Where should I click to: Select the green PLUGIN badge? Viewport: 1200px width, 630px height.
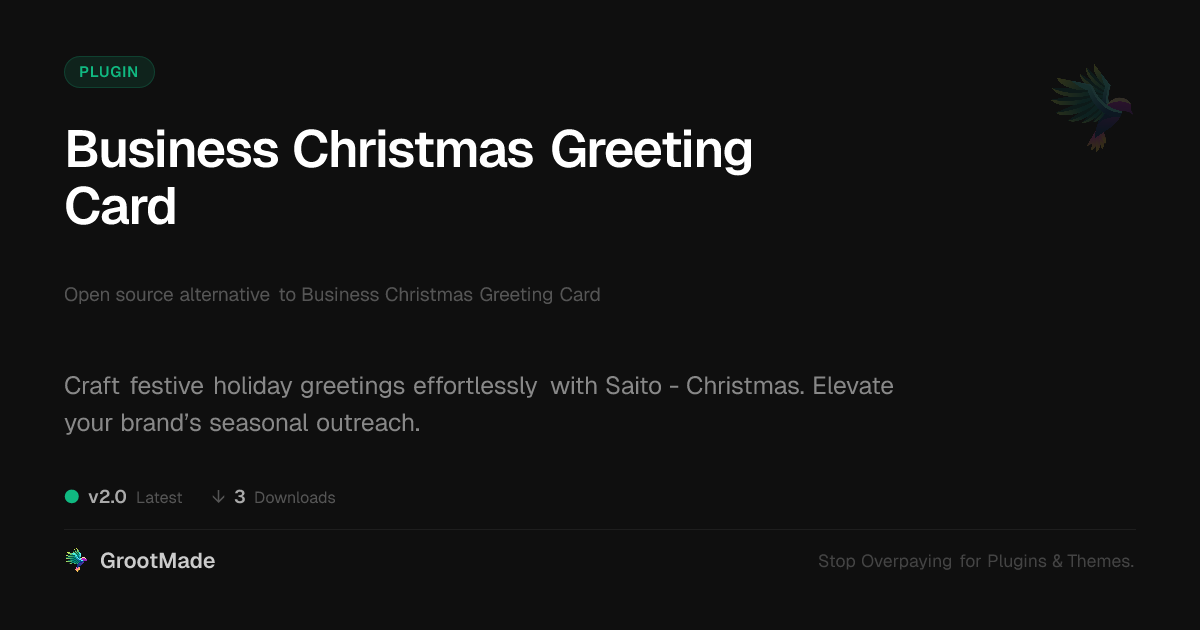click(x=109, y=72)
